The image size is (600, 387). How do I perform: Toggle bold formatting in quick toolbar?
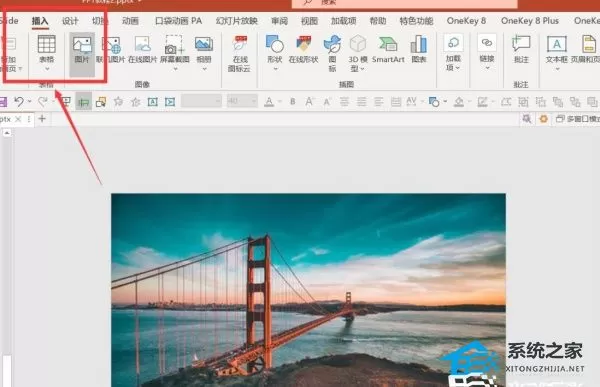pyautogui.click(x=293, y=102)
